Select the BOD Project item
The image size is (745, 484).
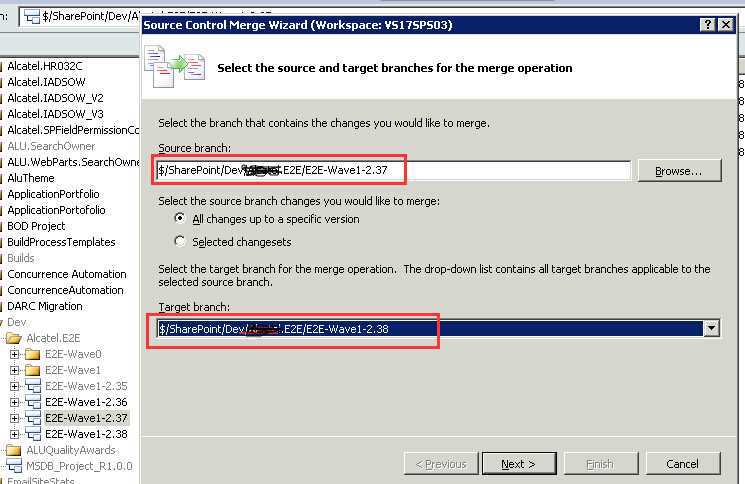[x=36, y=226]
